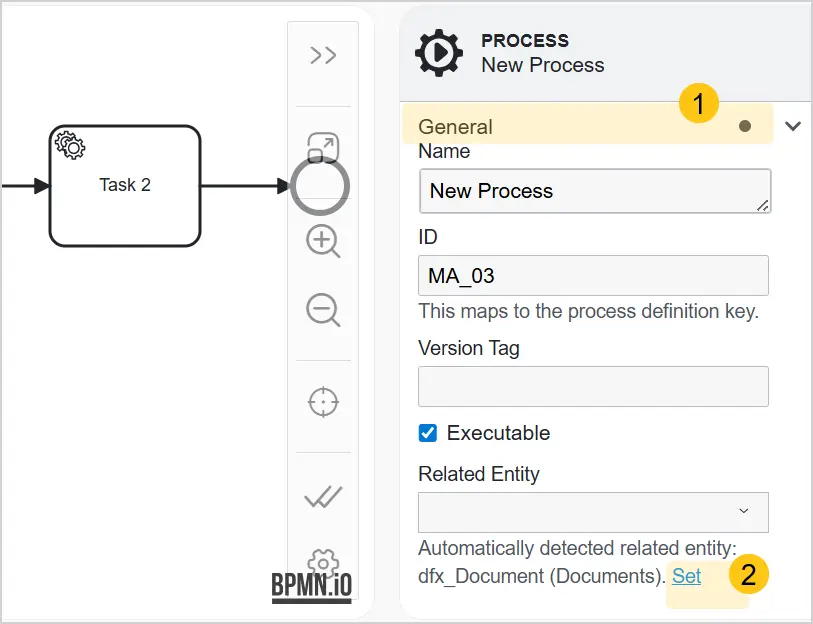Collapse the toolbar with double-arrow icon
The height and width of the screenshot is (624, 813).
tap(323, 55)
